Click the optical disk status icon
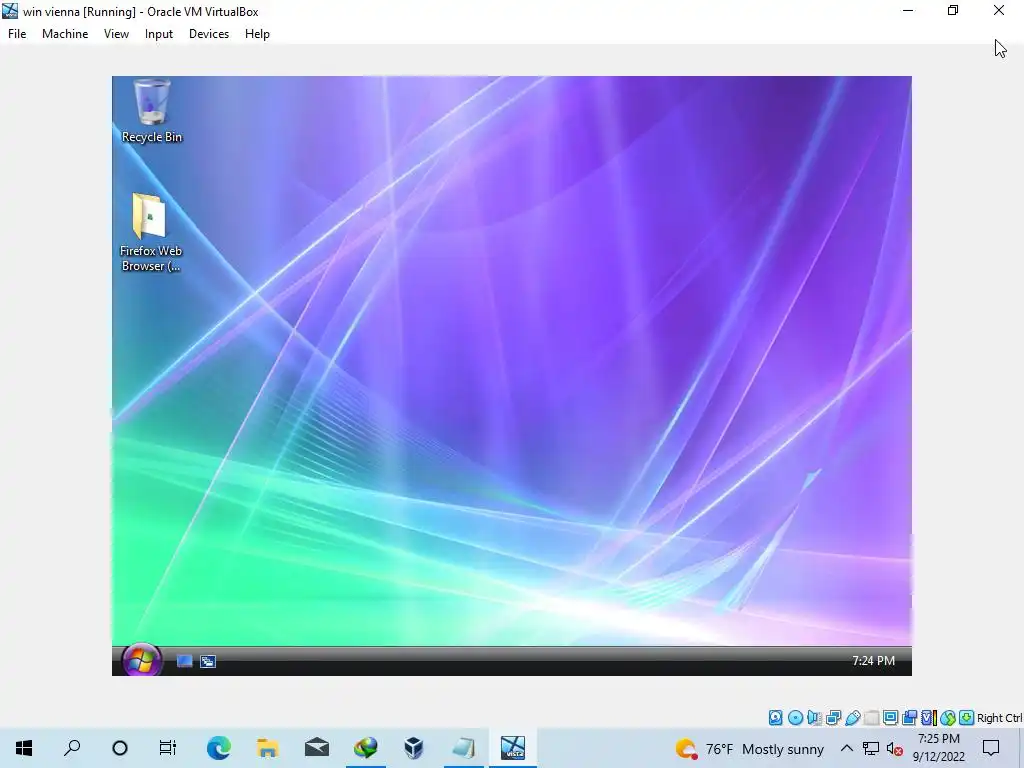The image size is (1024, 768). (x=795, y=718)
